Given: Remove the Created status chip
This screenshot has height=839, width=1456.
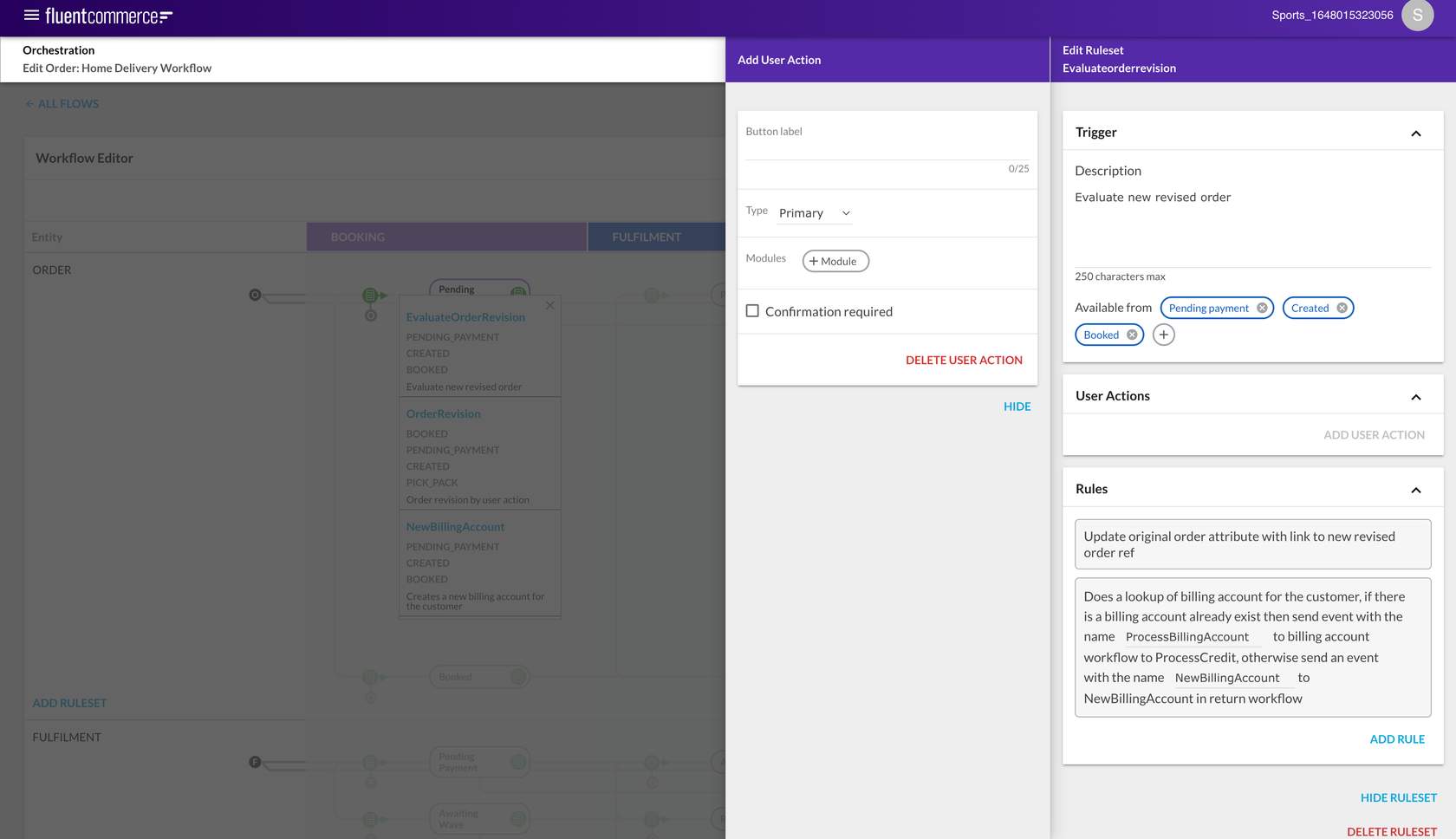Looking at the screenshot, I should pyautogui.click(x=1342, y=308).
